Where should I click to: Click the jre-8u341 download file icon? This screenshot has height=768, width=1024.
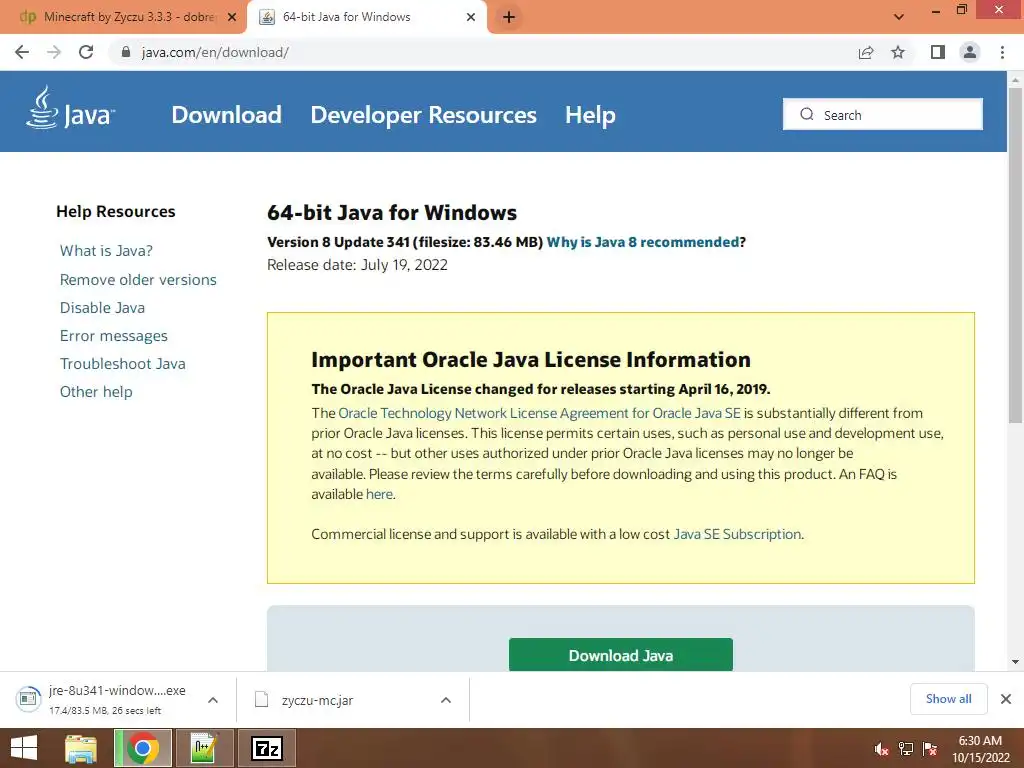[28, 699]
